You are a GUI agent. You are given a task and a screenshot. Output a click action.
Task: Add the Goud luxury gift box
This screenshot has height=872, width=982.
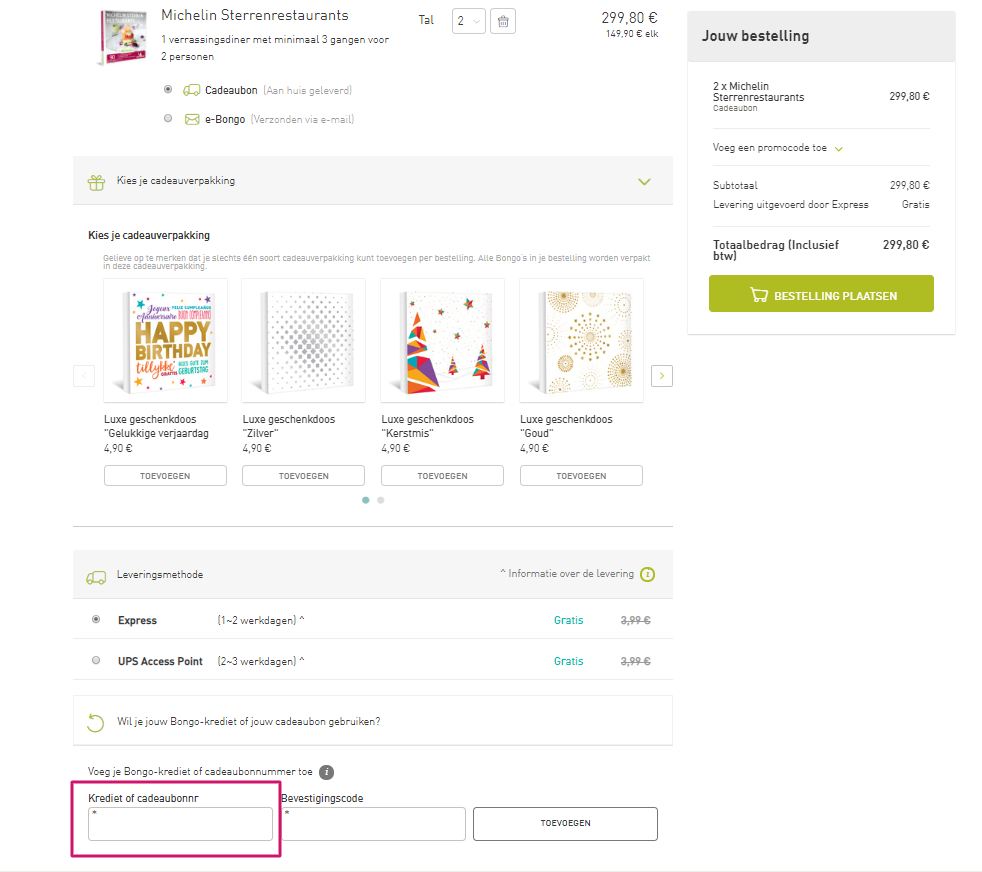581,476
